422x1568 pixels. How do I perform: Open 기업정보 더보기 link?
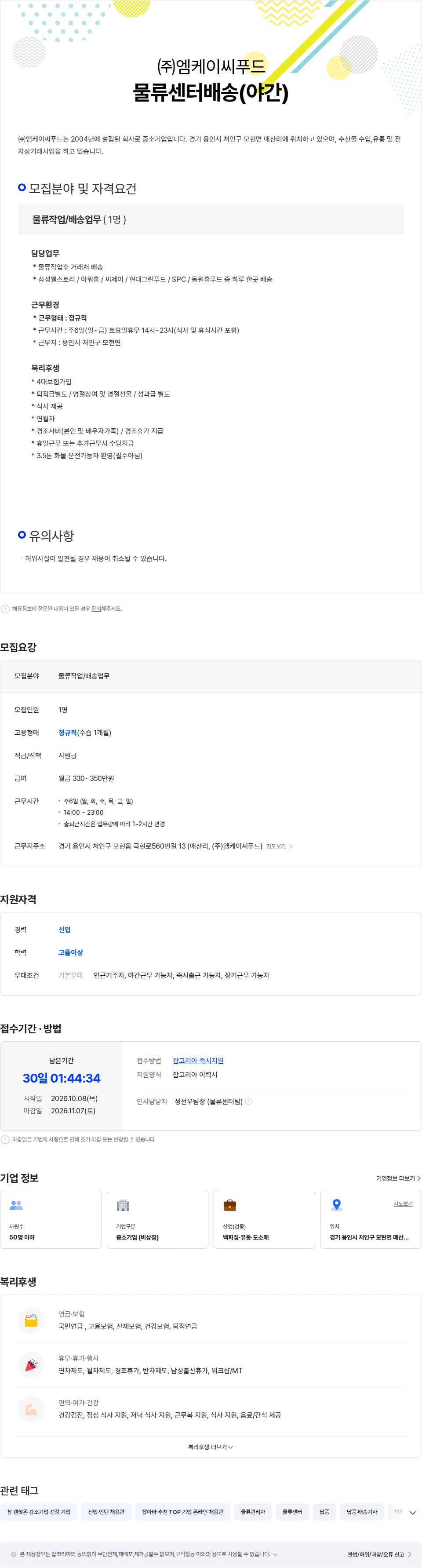click(x=398, y=1178)
